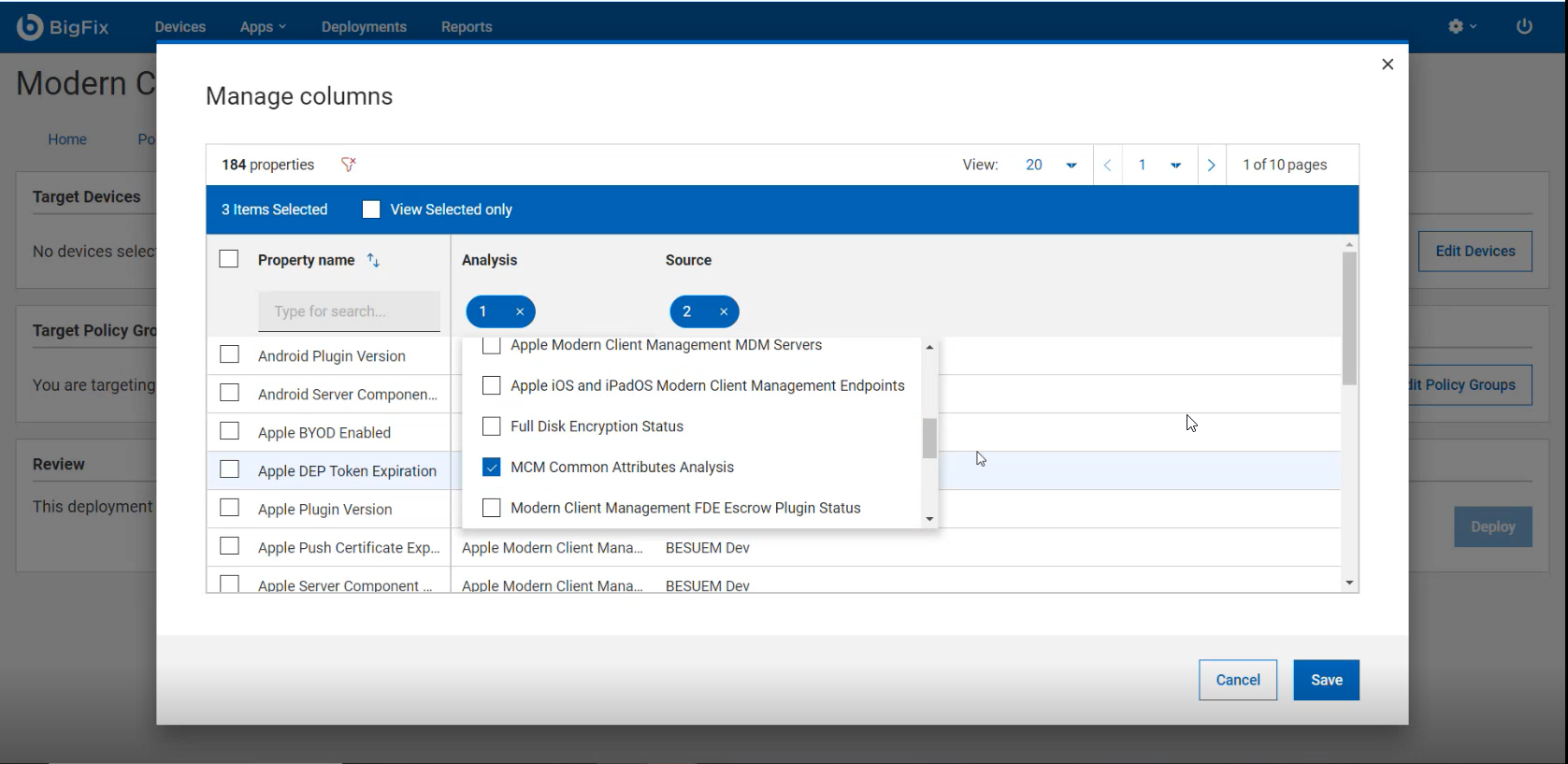1568x764 pixels.
Task: Open the Reports menu item
Action: point(467,27)
